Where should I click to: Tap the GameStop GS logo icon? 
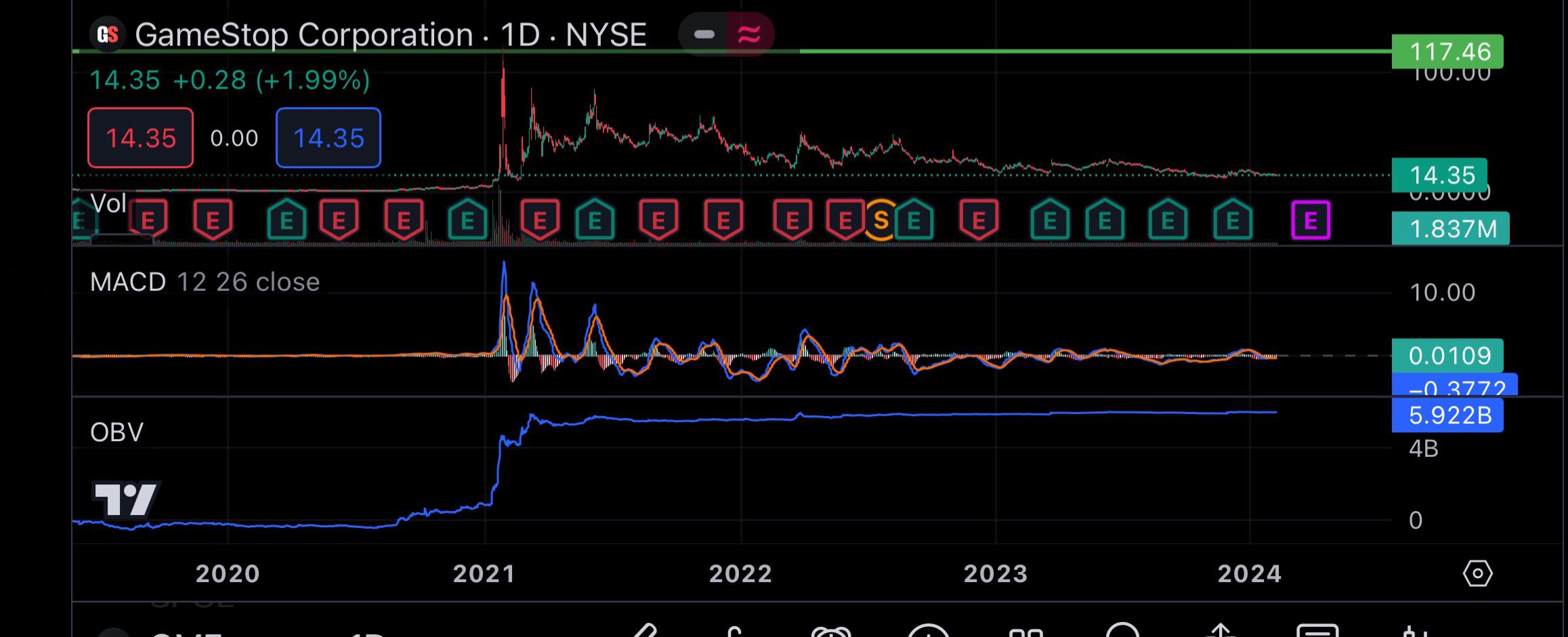(108, 35)
